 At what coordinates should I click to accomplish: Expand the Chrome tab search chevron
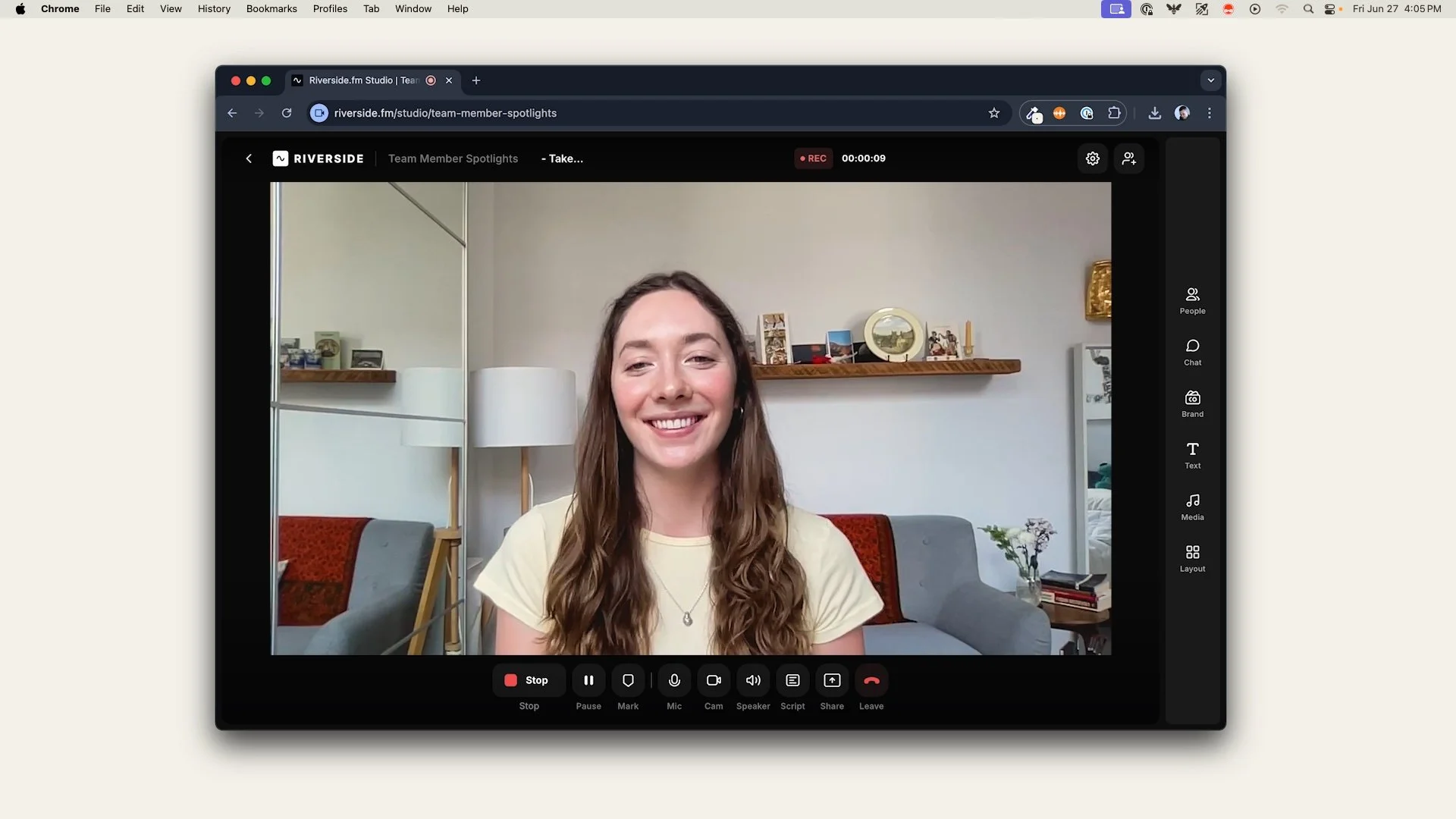[x=1210, y=80]
